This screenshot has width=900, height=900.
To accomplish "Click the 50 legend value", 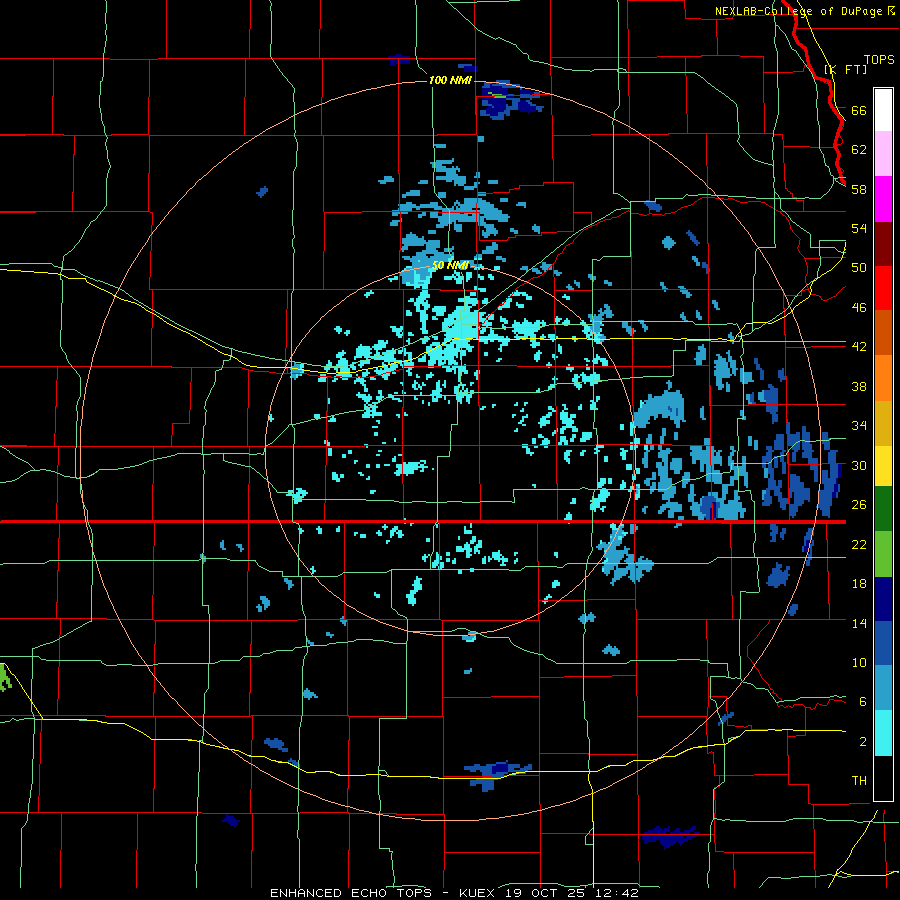I will (859, 268).
